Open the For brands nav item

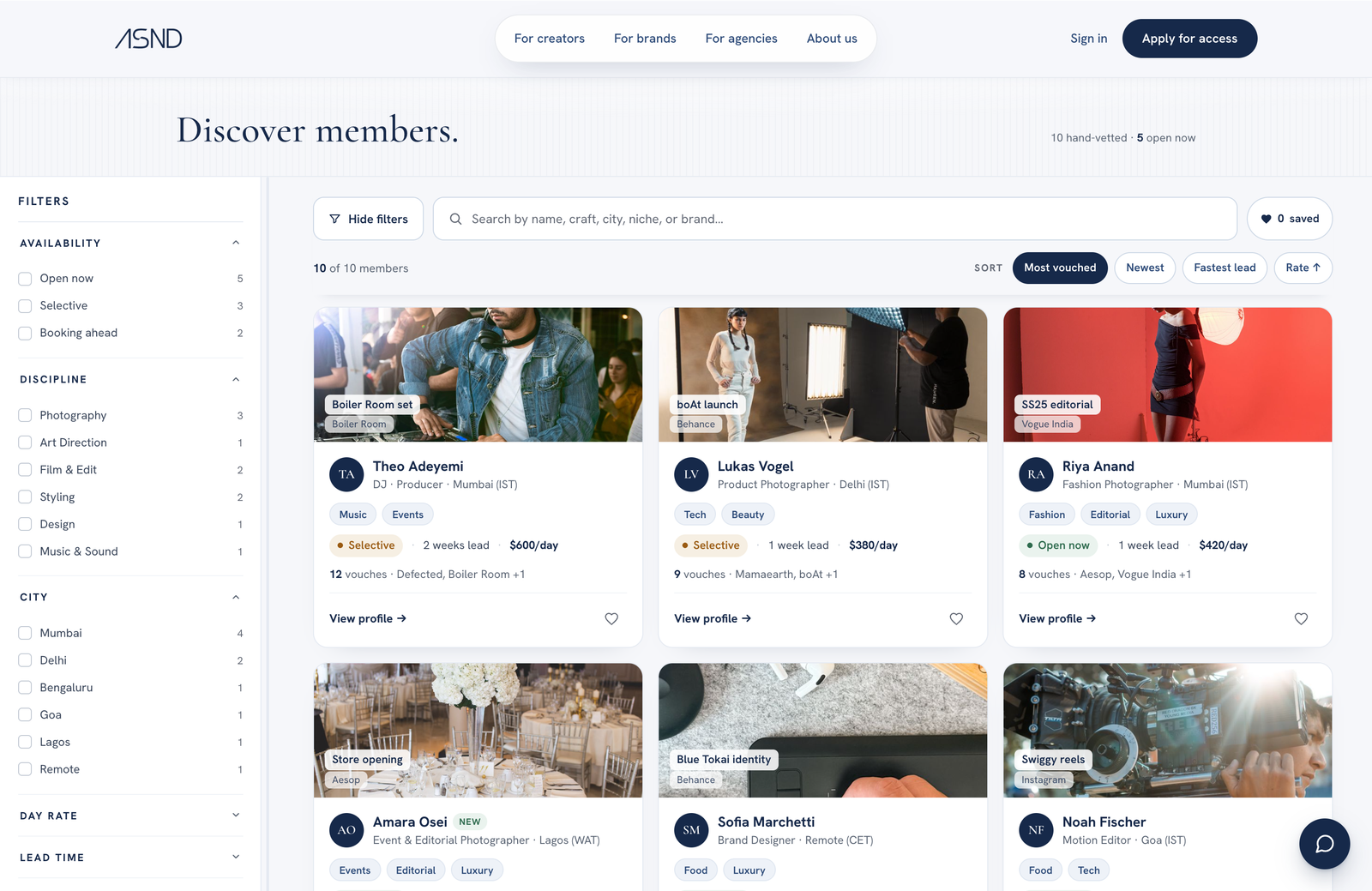645,39
